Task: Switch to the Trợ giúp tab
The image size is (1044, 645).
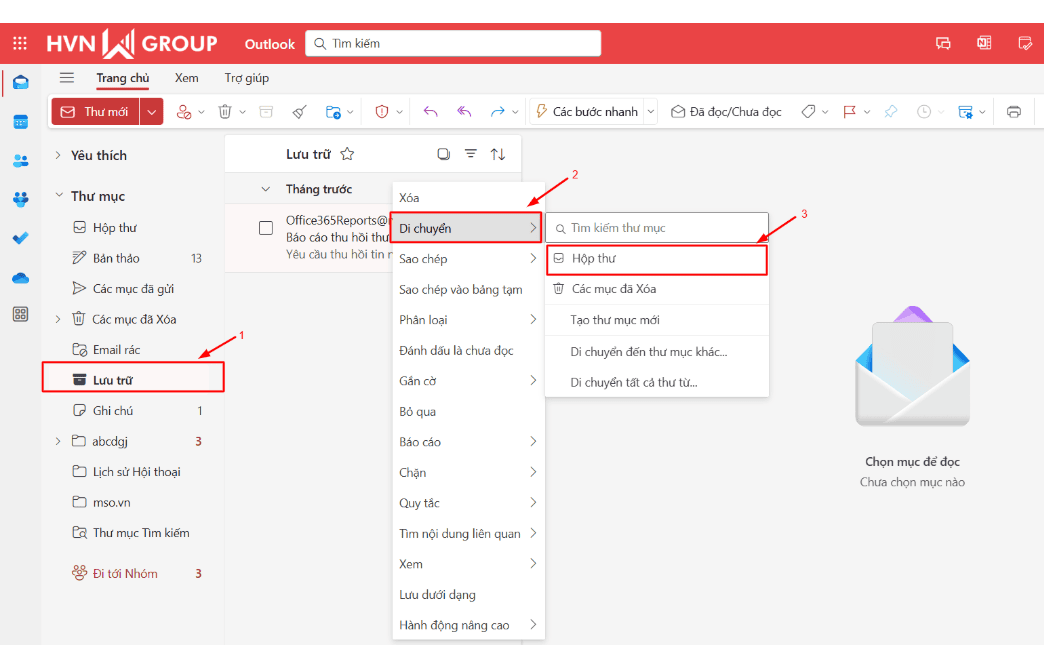Action: pyautogui.click(x=246, y=78)
